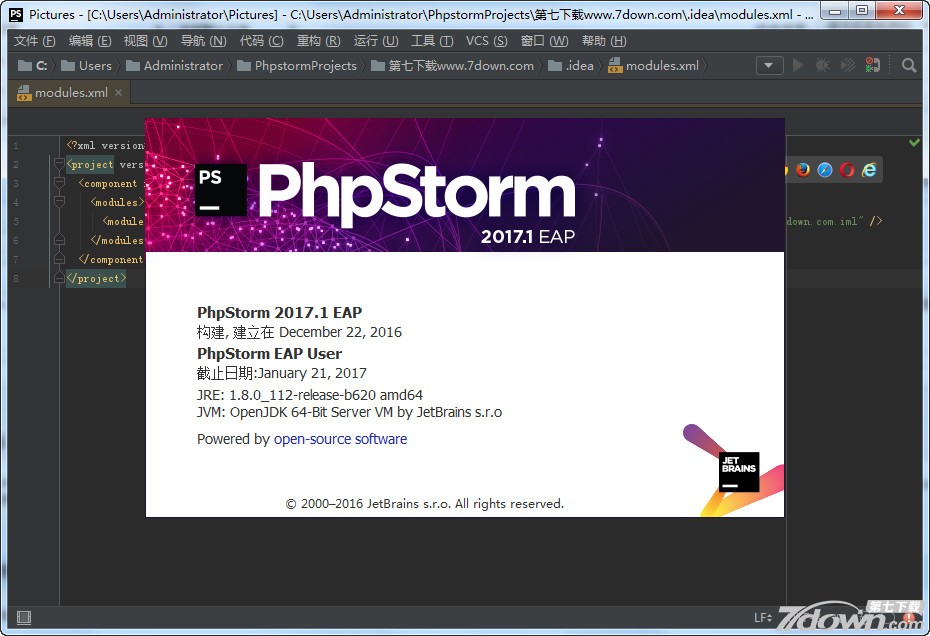The height and width of the screenshot is (636, 930).
Task: Open the 视图 (V) menu
Action: (145, 40)
